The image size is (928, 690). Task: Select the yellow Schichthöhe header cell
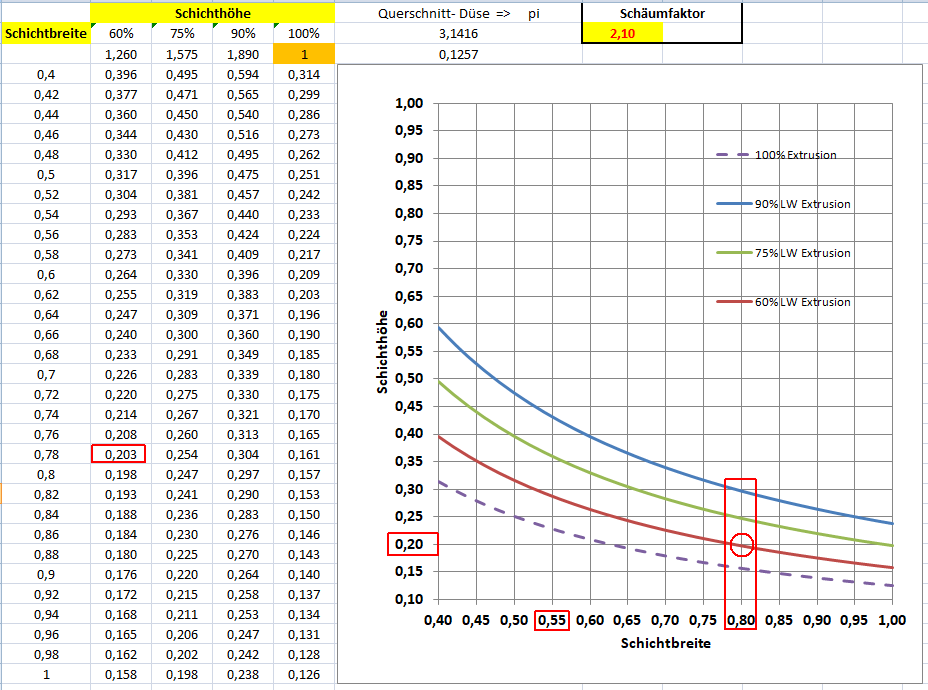click(x=211, y=13)
